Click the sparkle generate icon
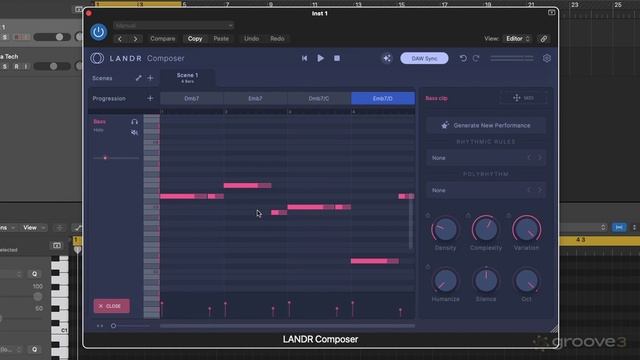640x360 pixels. tap(387, 58)
